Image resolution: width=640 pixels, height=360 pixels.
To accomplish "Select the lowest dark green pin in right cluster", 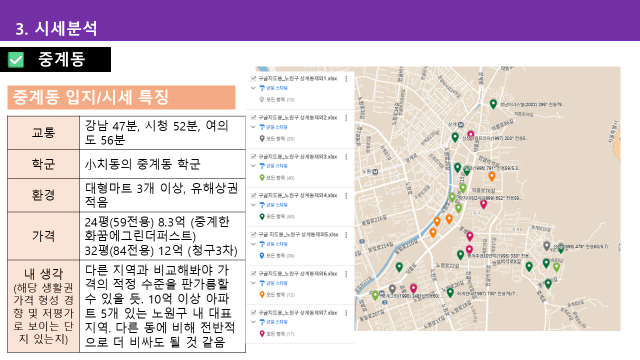I will click(x=548, y=284).
